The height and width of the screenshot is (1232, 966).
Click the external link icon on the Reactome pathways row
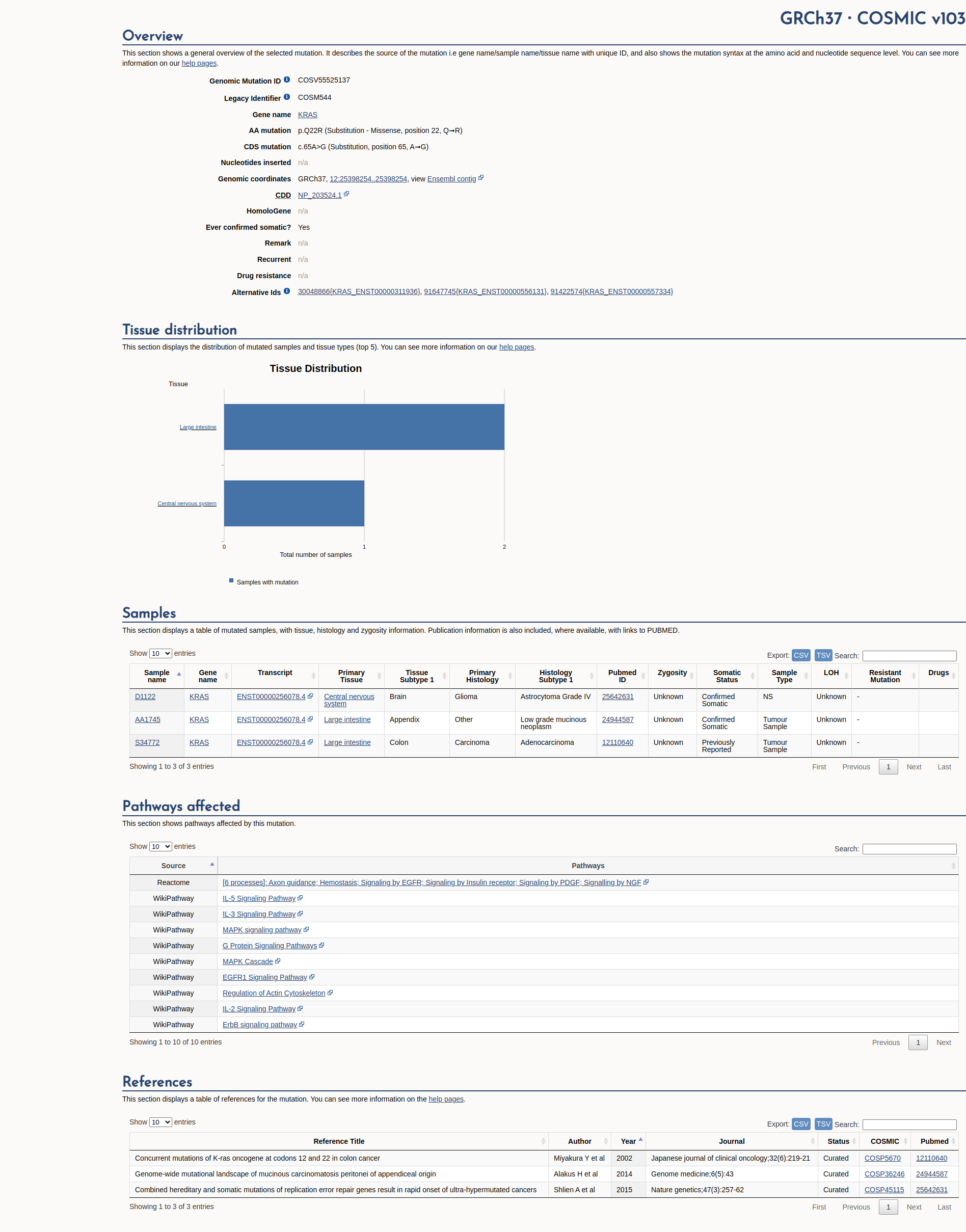pyautogui.click(x=647, y=882)
